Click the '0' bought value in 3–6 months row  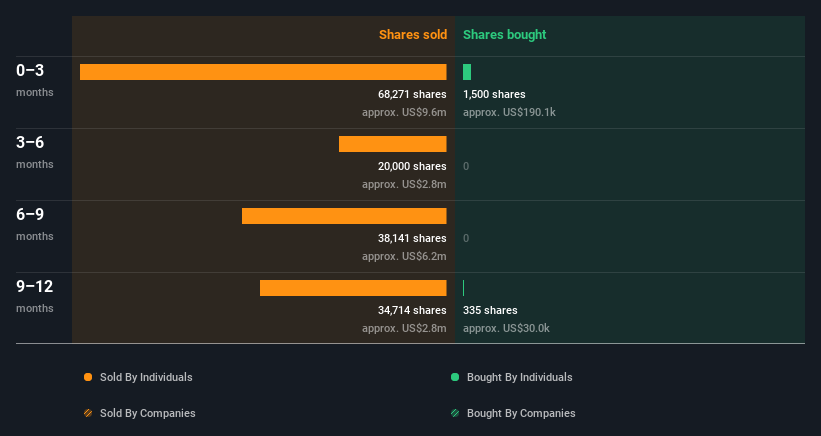click(x=466, y=166)
